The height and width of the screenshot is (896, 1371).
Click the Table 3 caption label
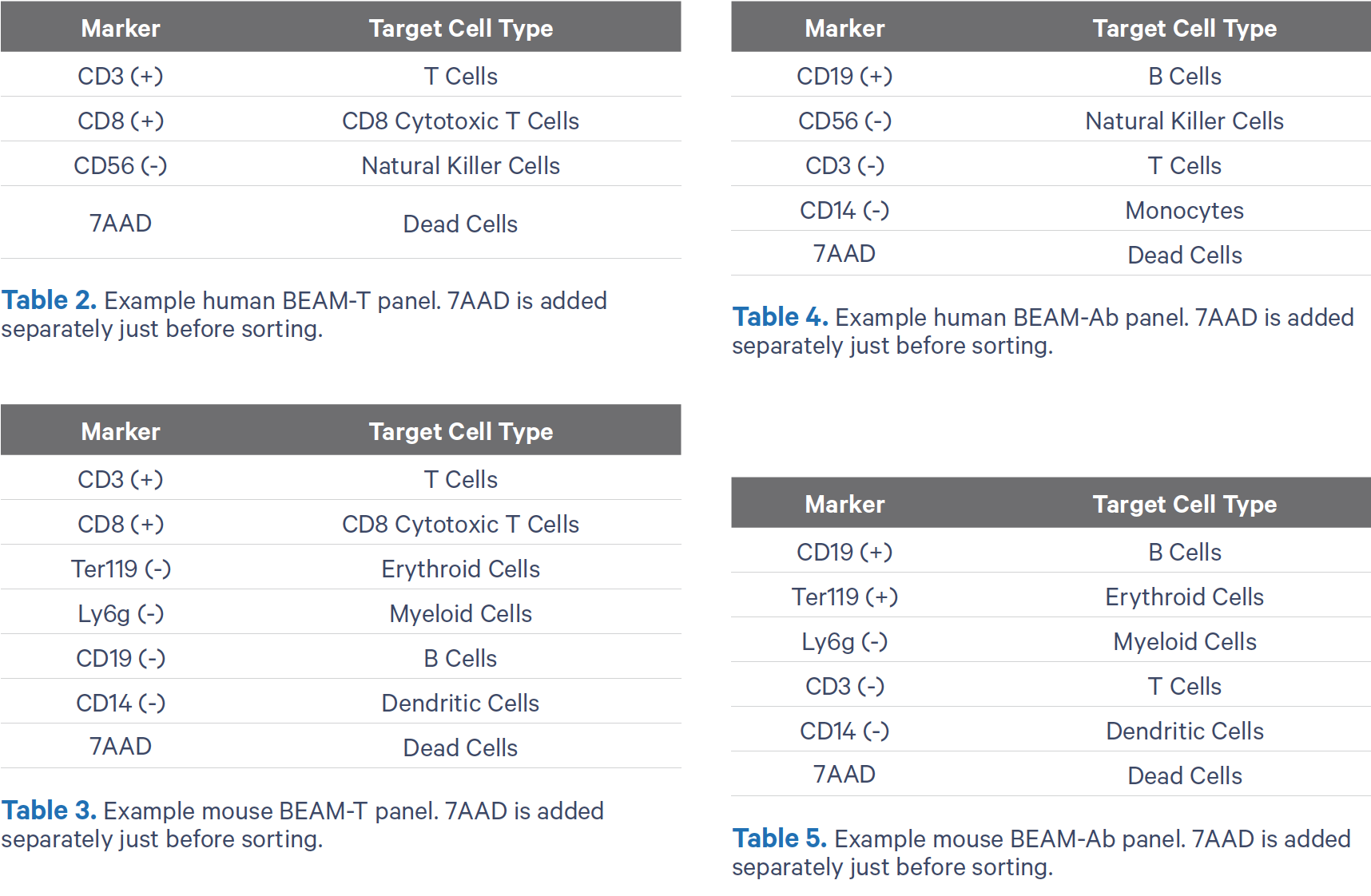pos(49,811)
